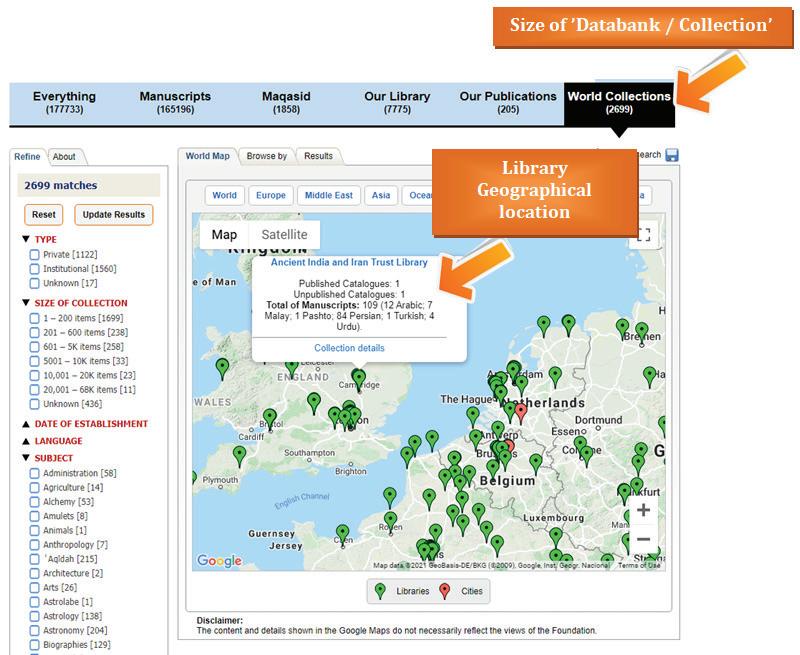Click the World region button
800x655 pixels.
click(224, 195)
